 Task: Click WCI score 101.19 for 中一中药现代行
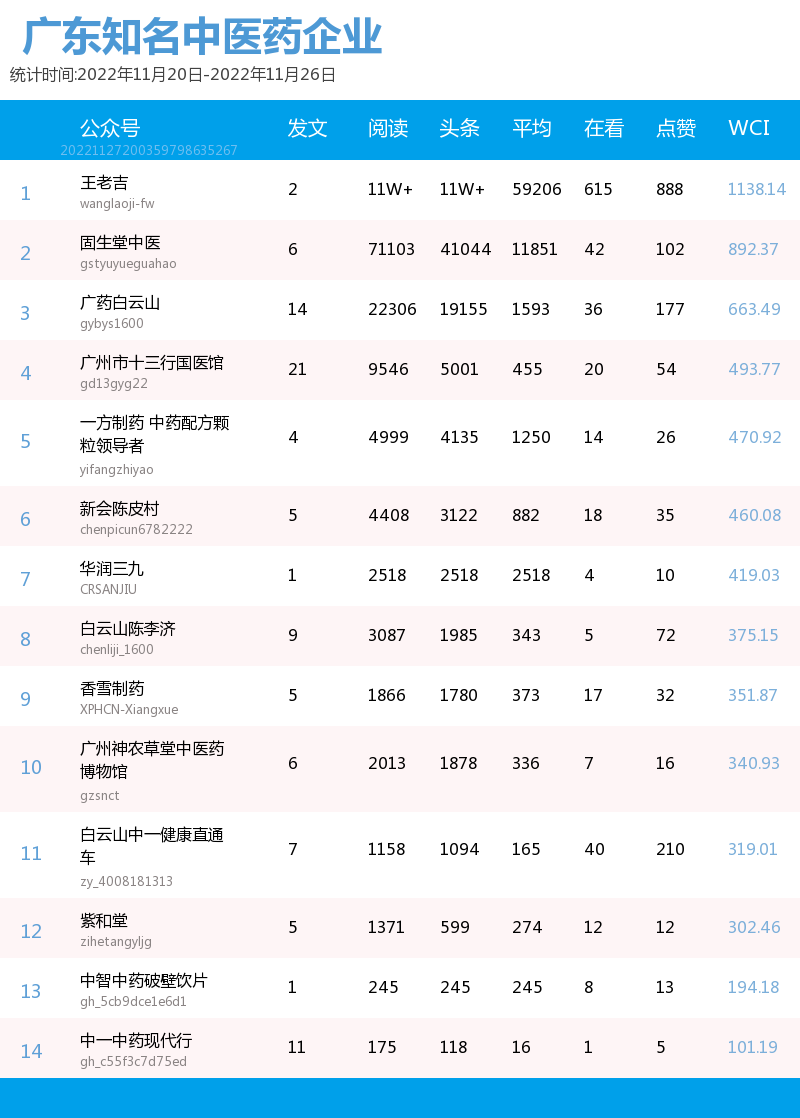(x=753, y=1047)
